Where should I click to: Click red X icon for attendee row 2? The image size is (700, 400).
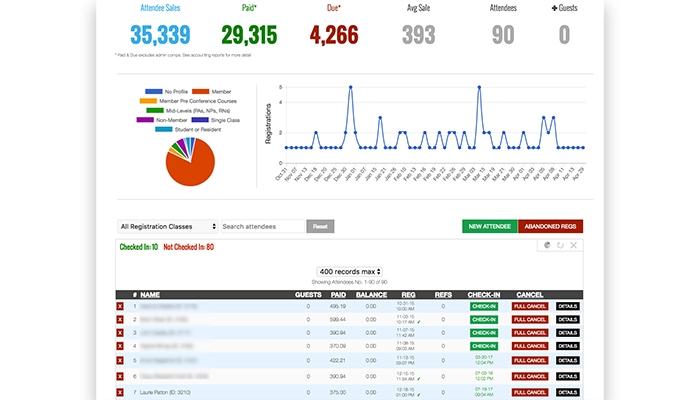120,320
